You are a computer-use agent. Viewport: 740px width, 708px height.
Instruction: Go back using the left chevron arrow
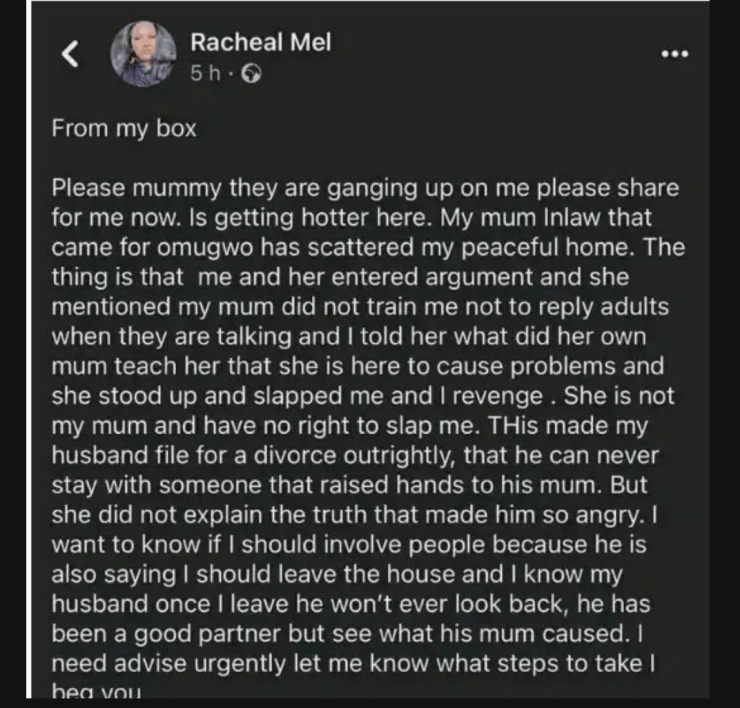click(x=71, y=53)
